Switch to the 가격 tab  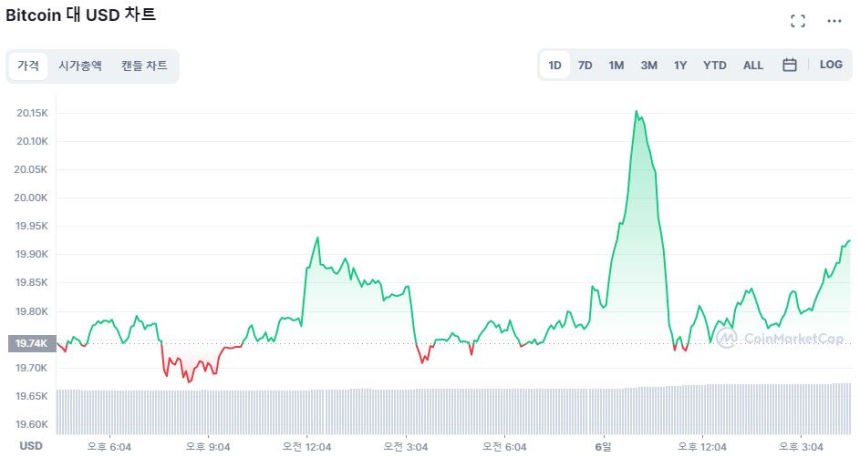(x=28, y=66)
